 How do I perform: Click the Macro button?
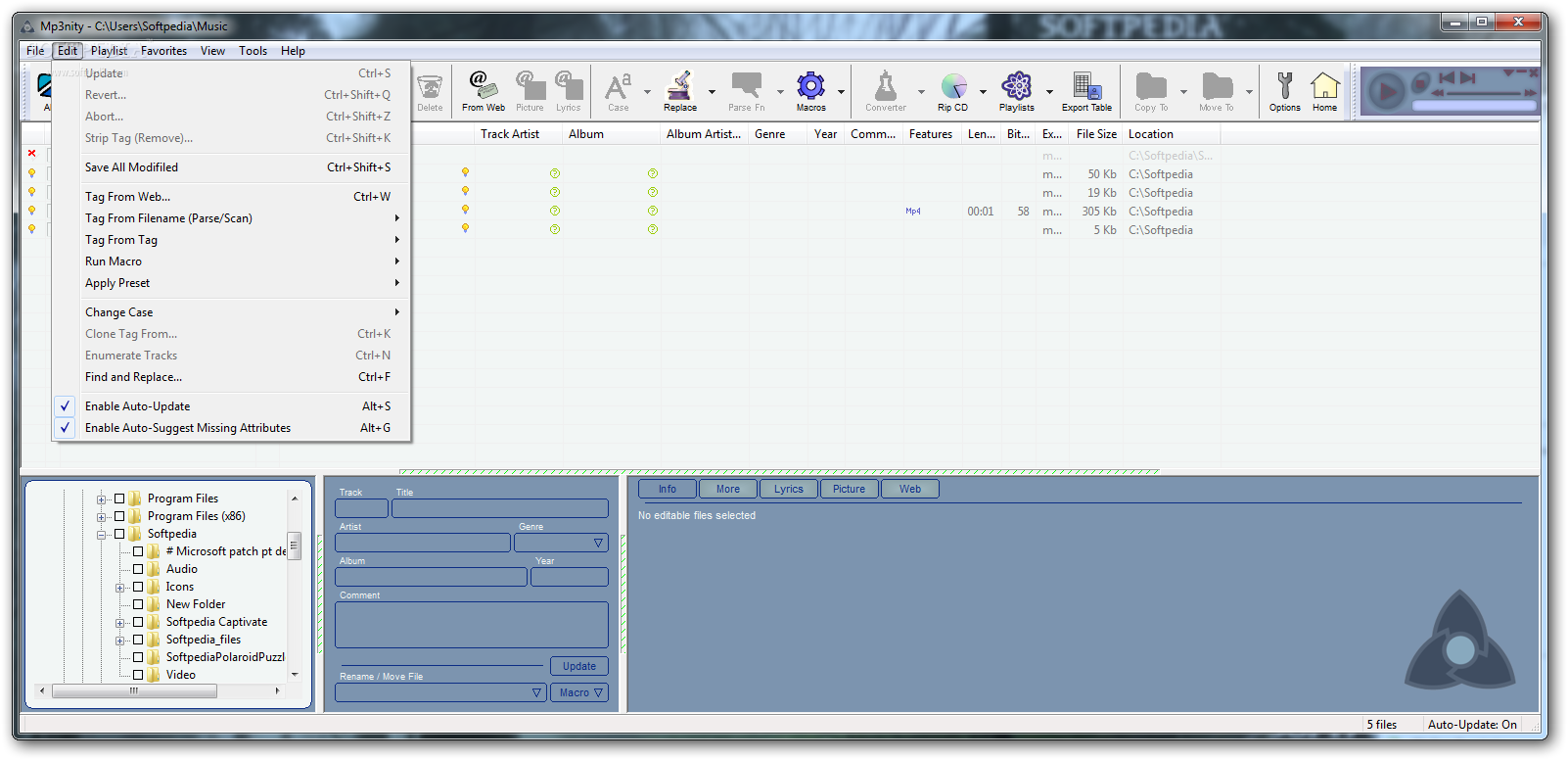pos(578,692)
